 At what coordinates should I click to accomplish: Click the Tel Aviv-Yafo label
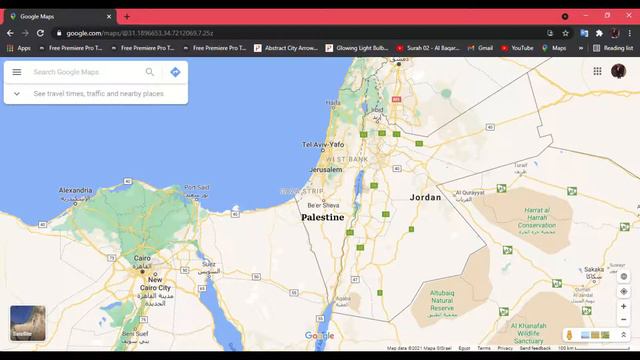[323, 144]
